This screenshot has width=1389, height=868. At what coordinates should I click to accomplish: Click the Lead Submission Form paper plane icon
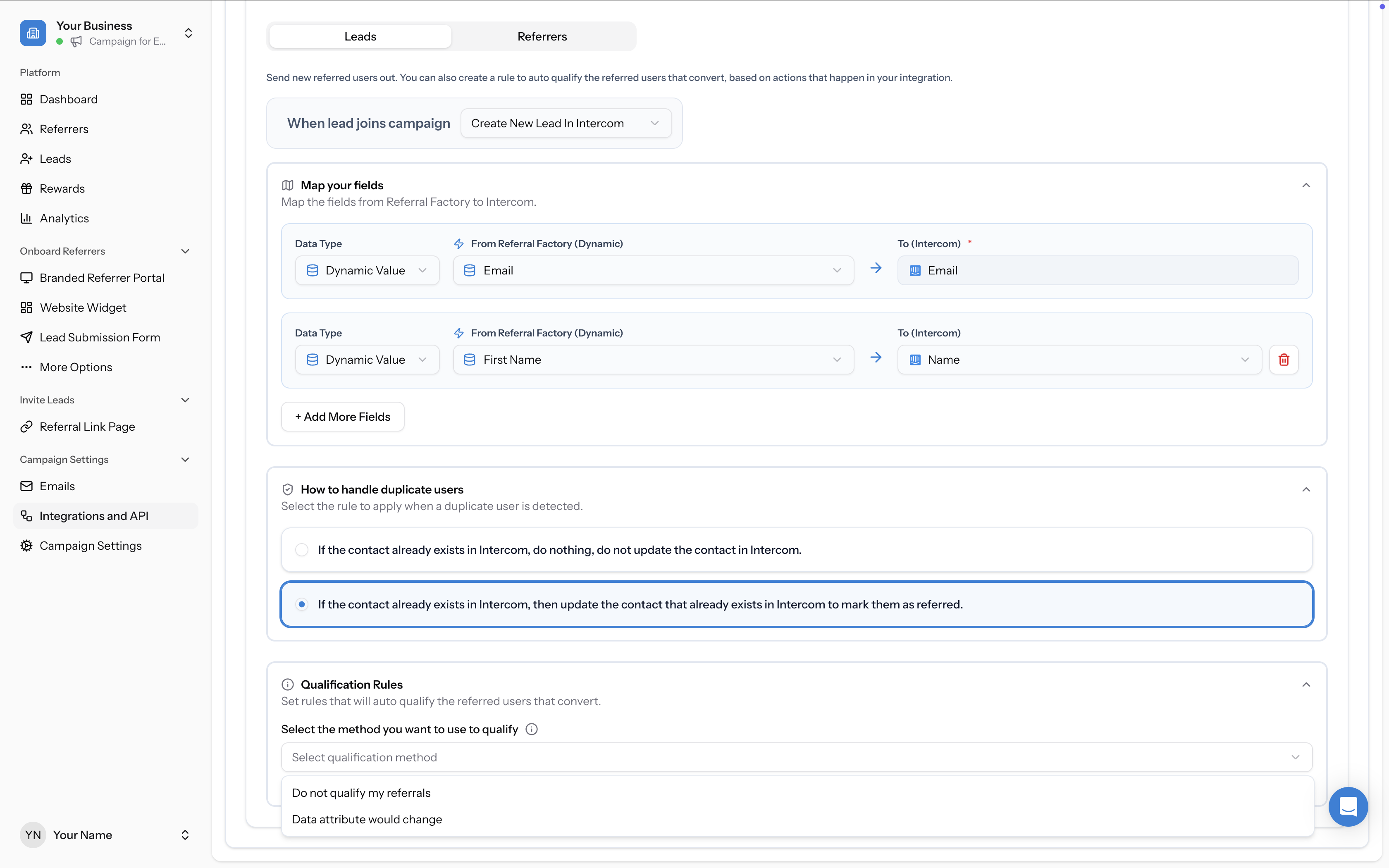(26, 337)
